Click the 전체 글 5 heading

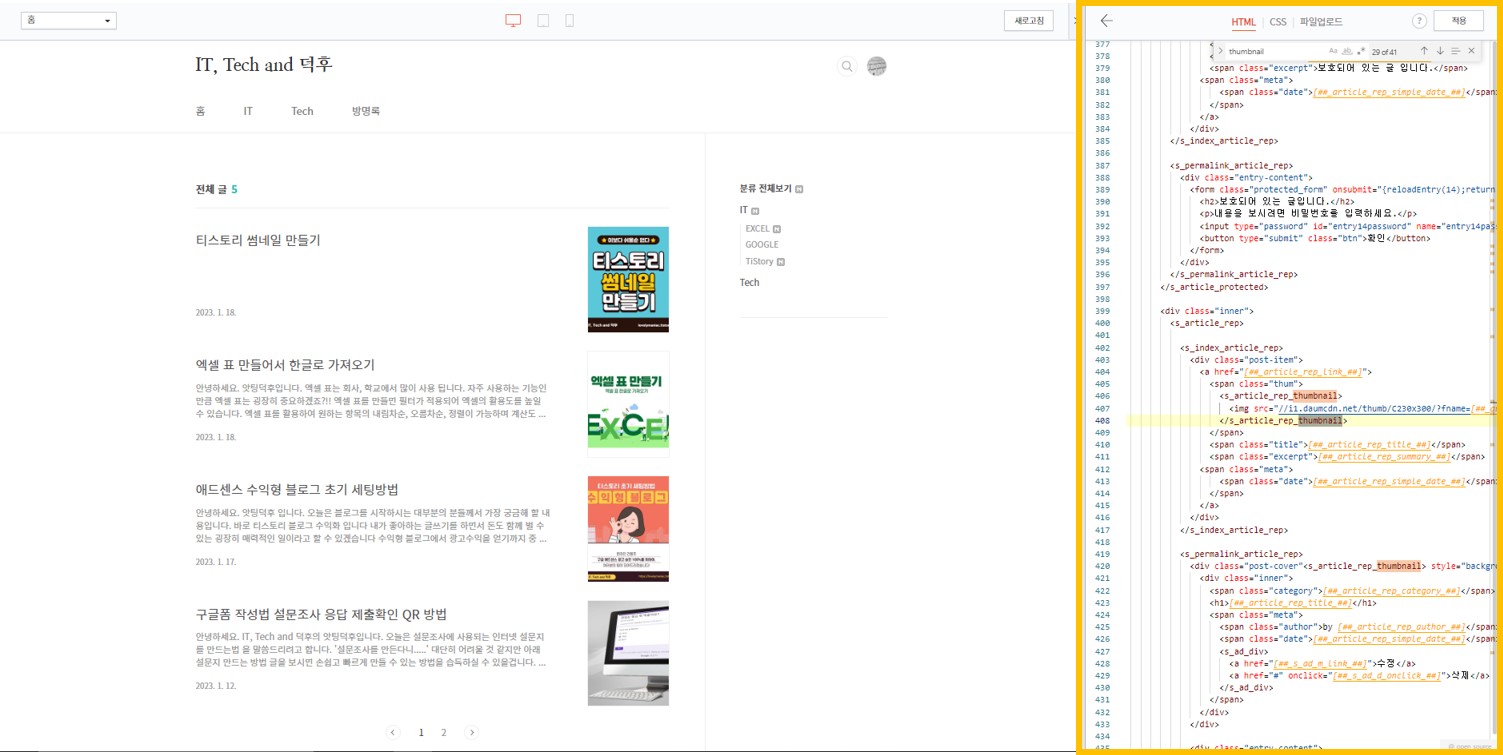pyautogui.click(x=217, y=189)
